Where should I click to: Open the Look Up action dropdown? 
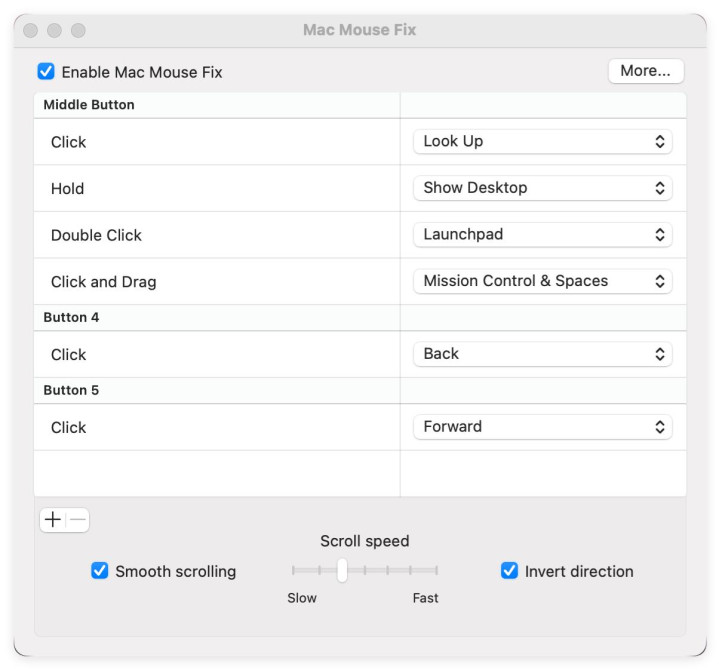(x=542, y=142)
